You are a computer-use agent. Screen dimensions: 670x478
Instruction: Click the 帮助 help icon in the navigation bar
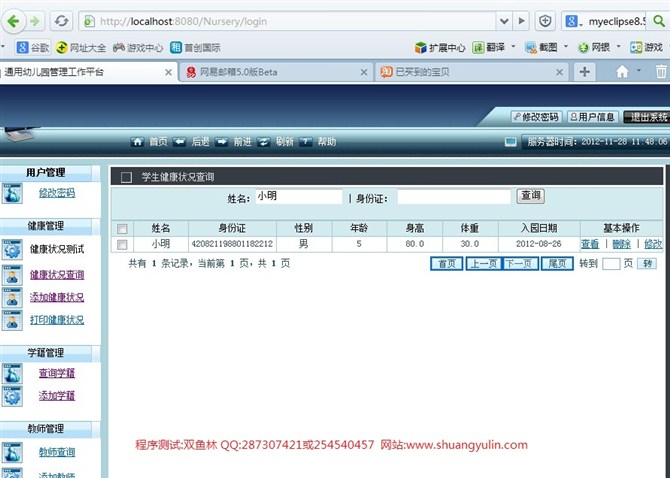point(306,142)
